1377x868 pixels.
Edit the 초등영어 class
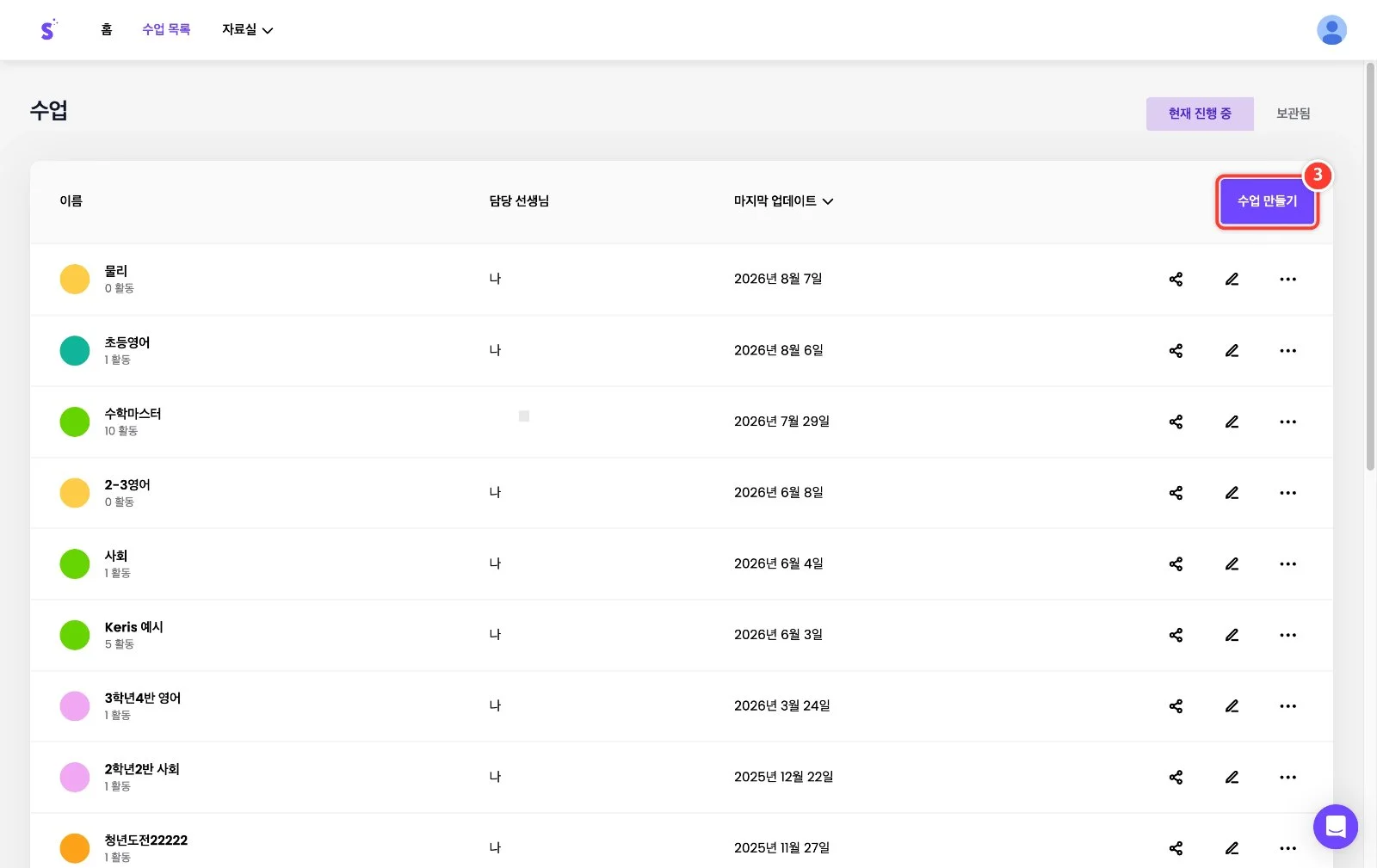tap(1232, 350)
